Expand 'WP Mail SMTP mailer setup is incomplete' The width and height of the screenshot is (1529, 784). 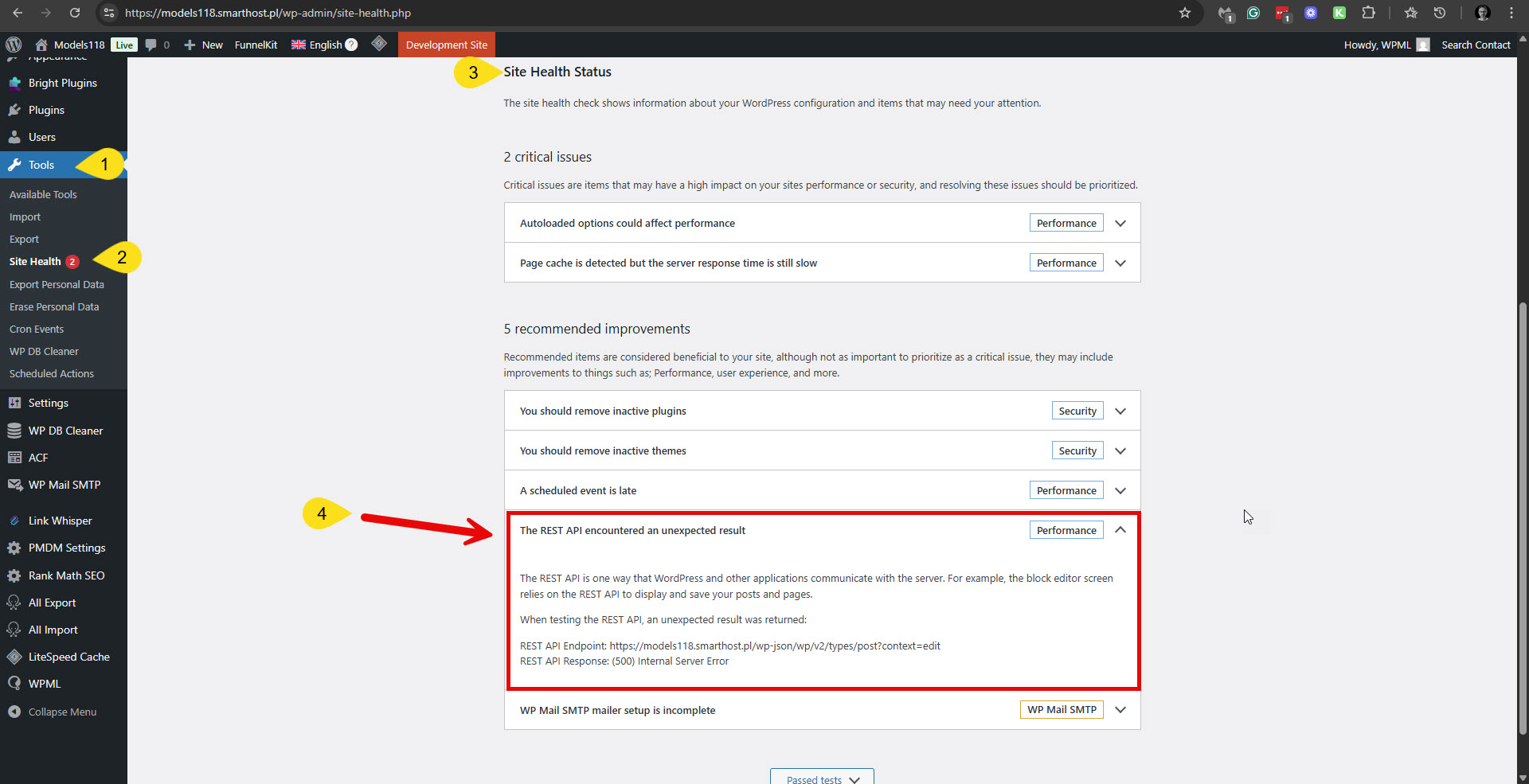pos(822,710)
